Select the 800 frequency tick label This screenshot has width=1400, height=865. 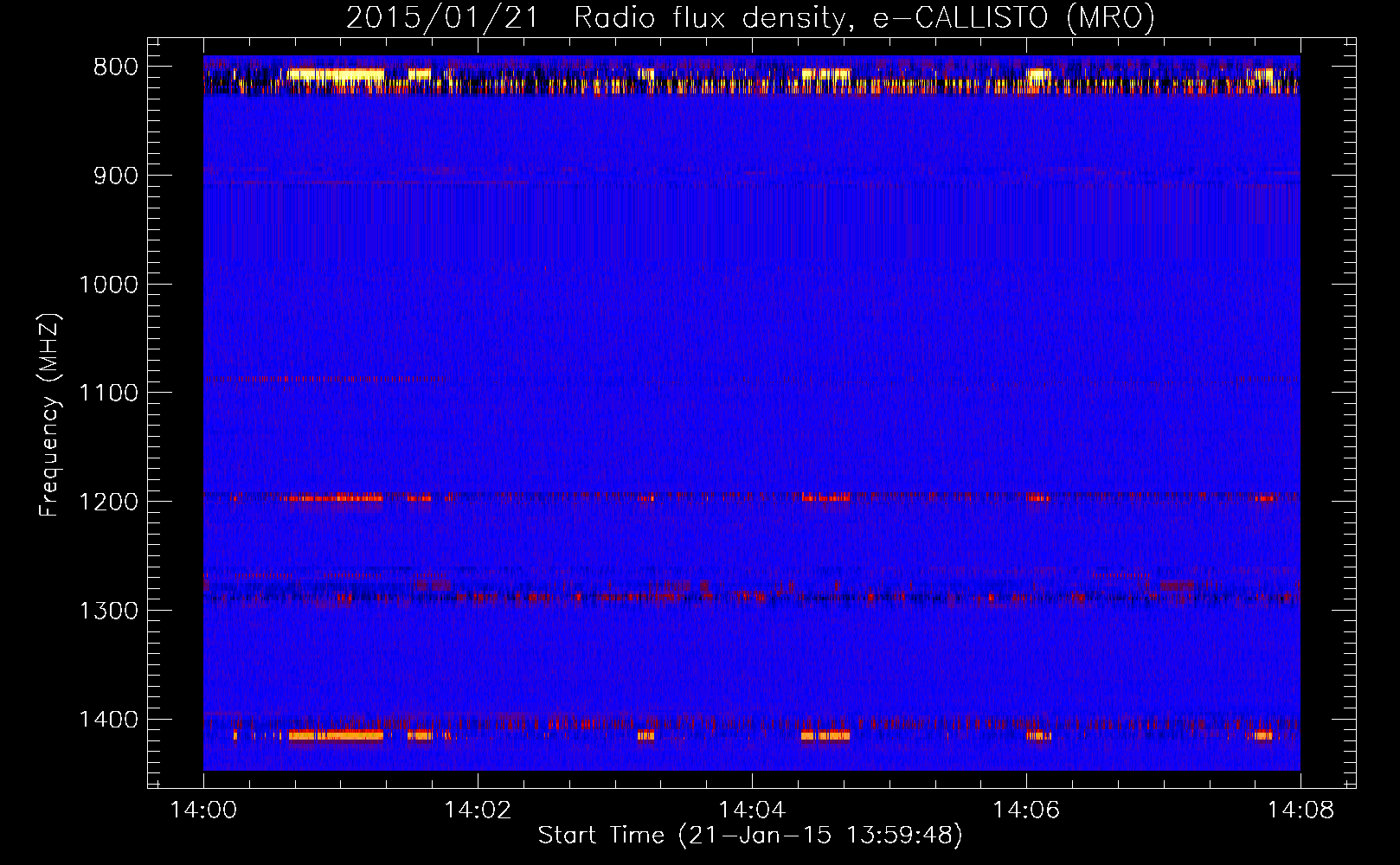pyautogui.click(x=116, y=67)
